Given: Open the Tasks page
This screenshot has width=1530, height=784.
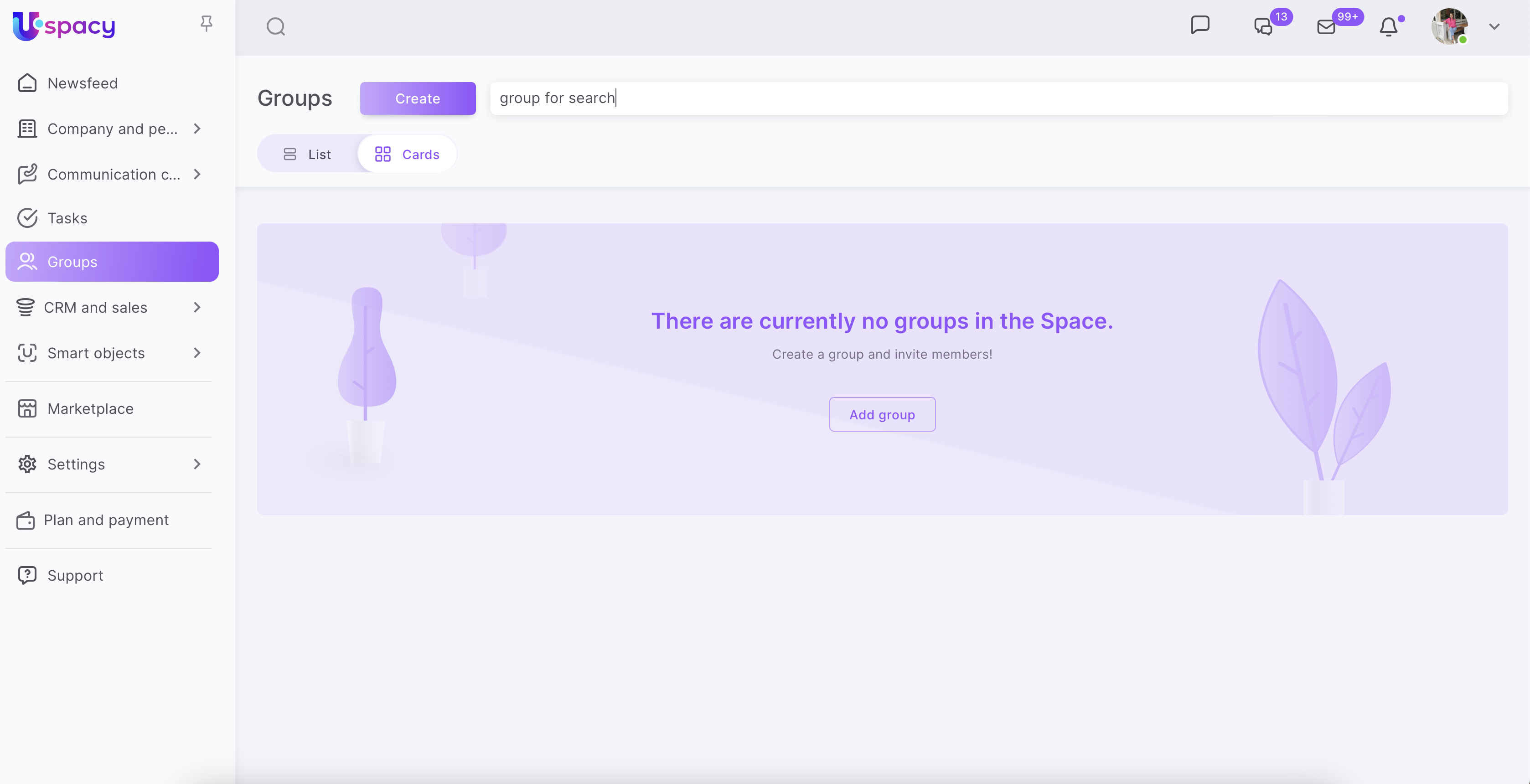Looking at the screenshot, I should tap(67, 218).
